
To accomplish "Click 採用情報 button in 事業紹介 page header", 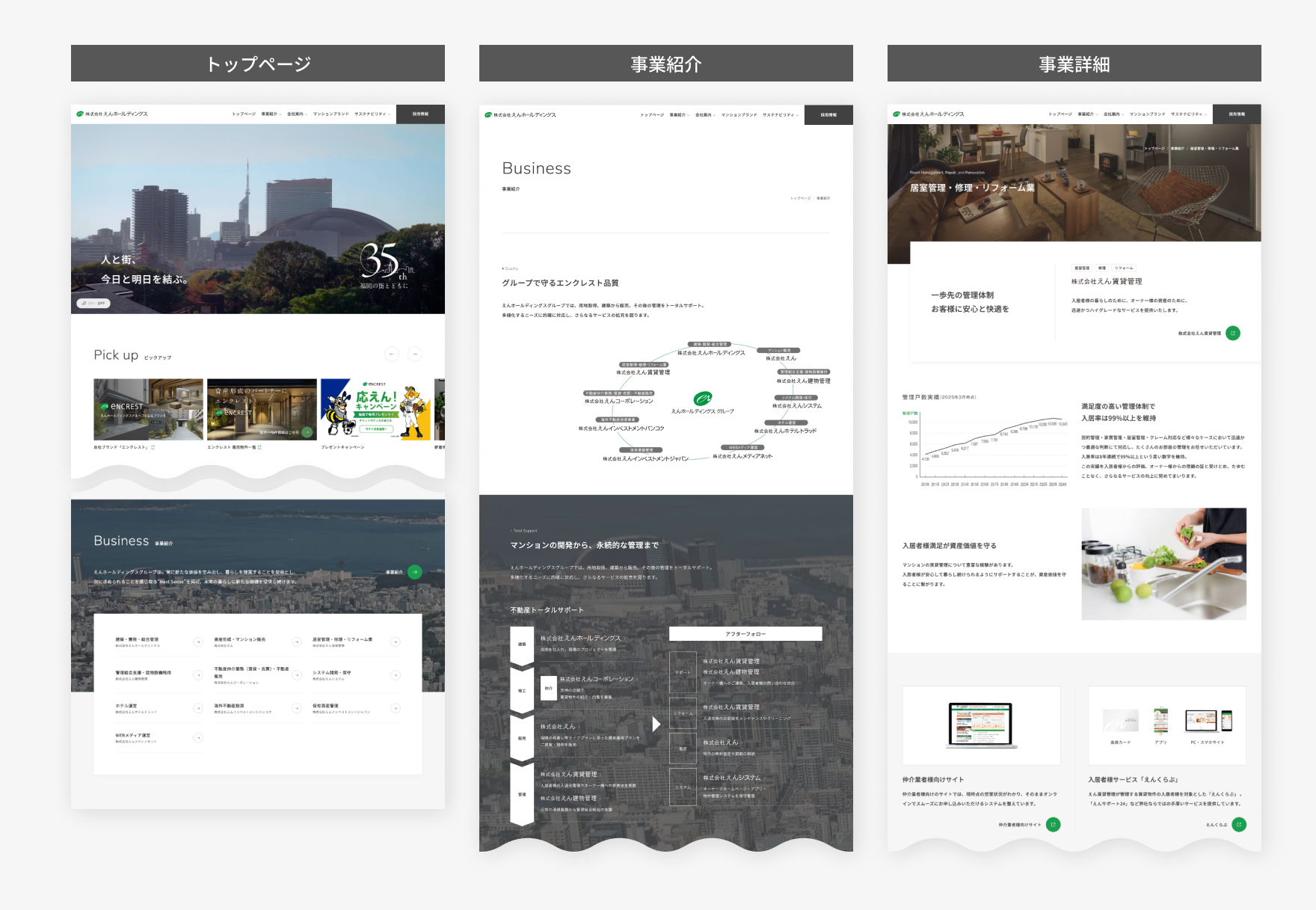I will (828, 114).
